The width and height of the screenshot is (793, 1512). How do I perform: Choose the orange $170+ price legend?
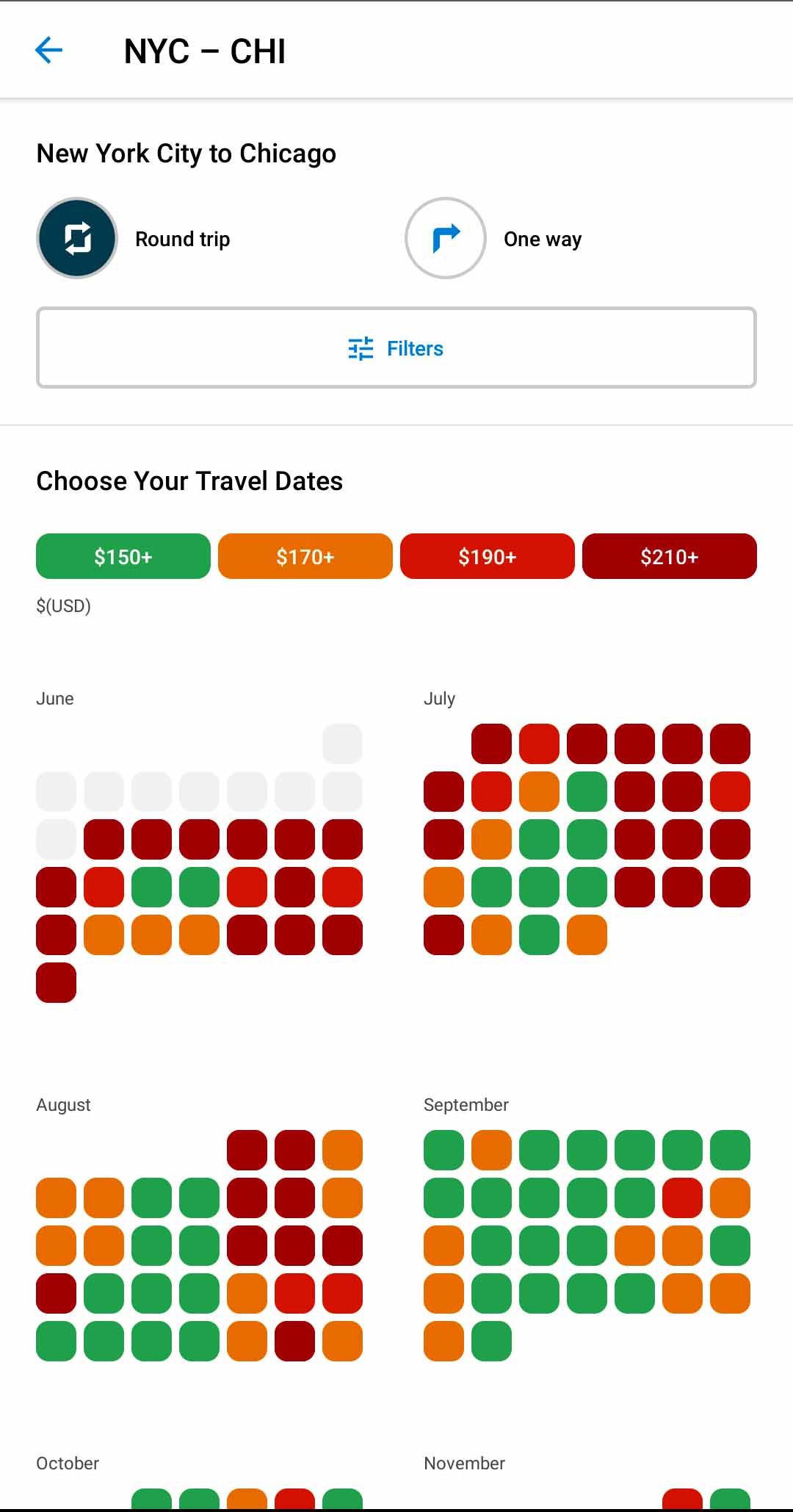click(305, 556)
